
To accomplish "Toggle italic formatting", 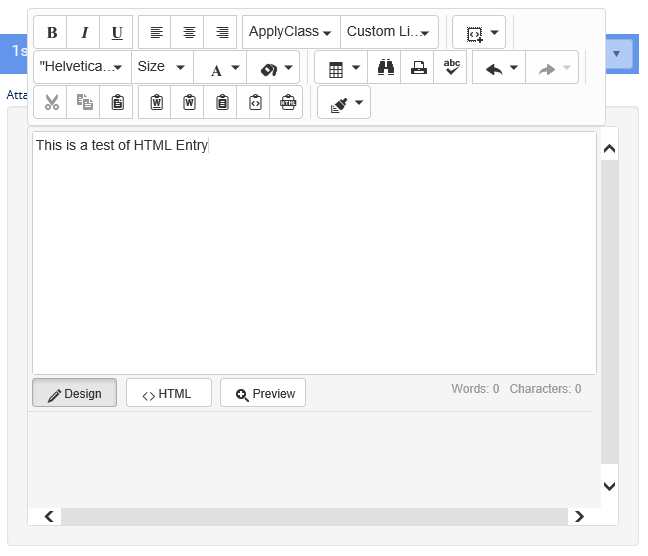I will point(84,32).
